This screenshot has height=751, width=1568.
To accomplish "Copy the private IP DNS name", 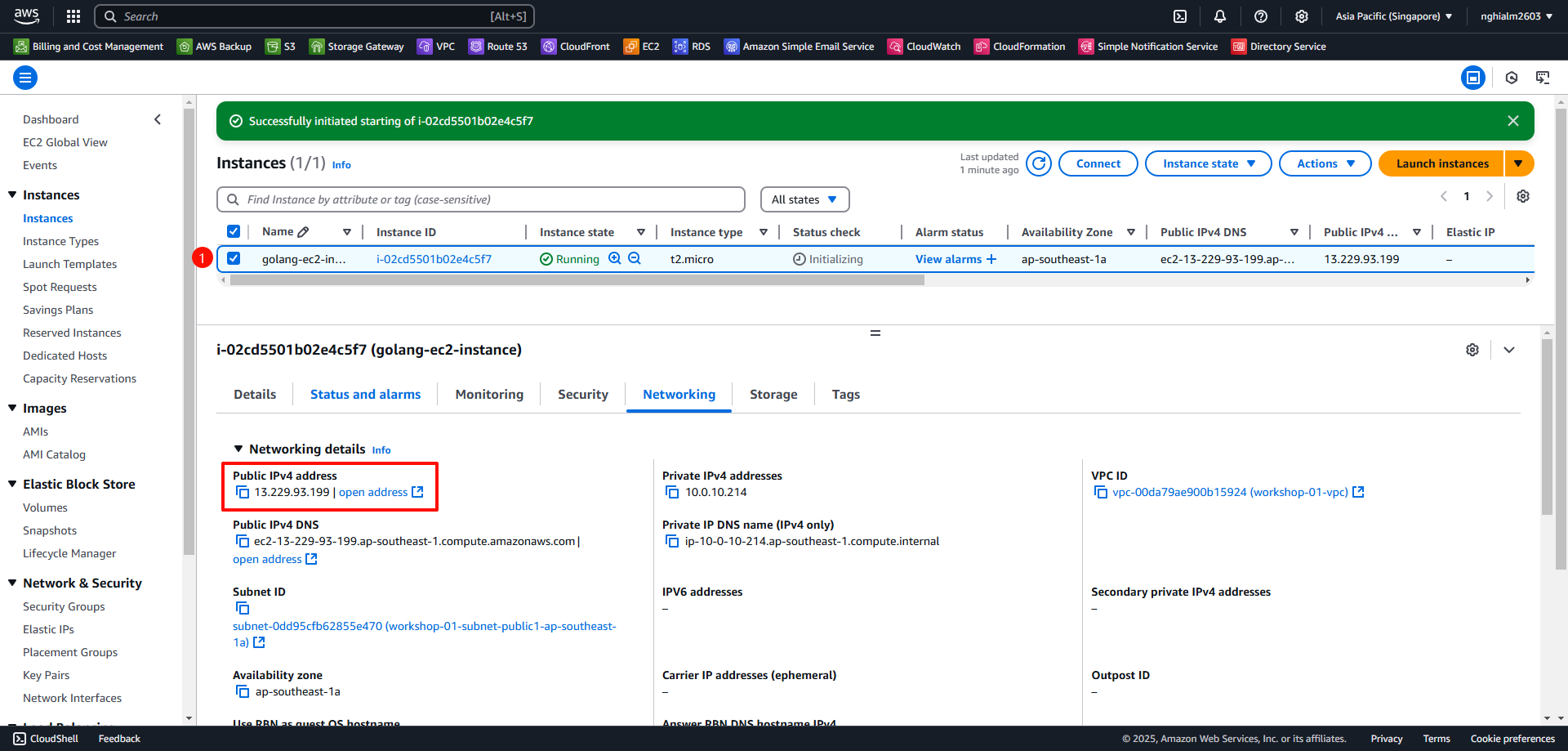I will click(672, 541).
